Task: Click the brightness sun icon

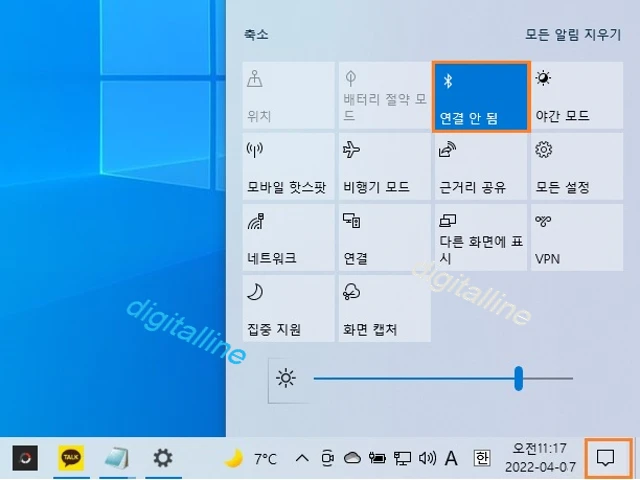Action: [286, 378]
